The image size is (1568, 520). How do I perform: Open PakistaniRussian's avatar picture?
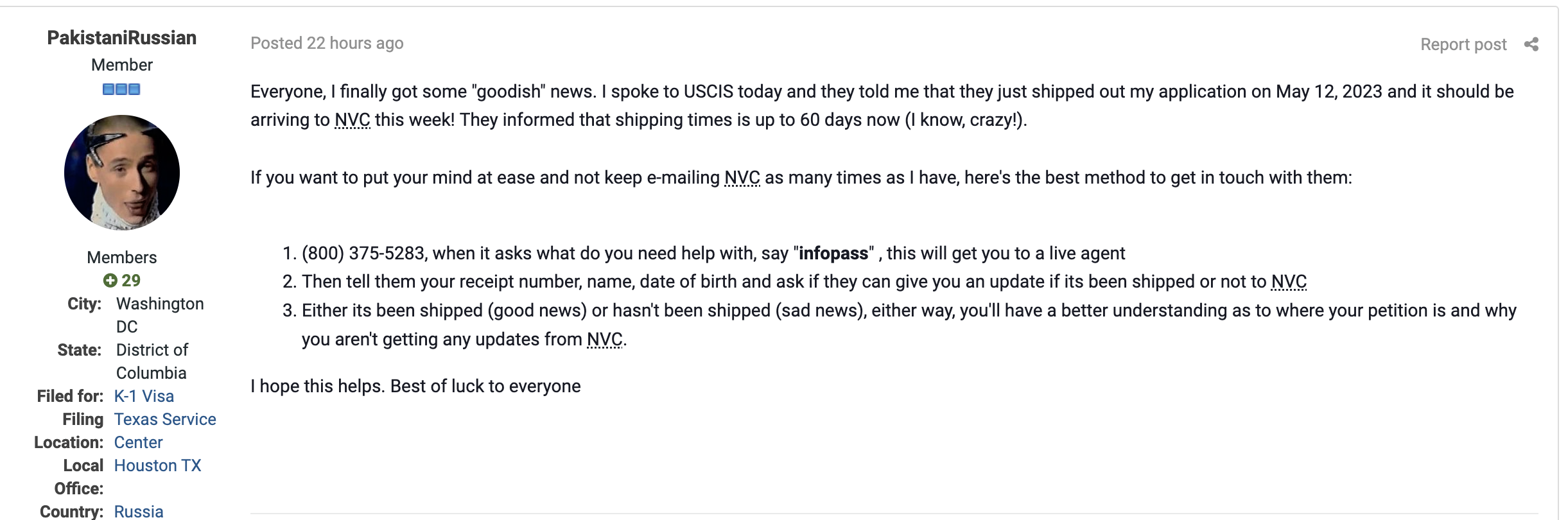(122, 173)
